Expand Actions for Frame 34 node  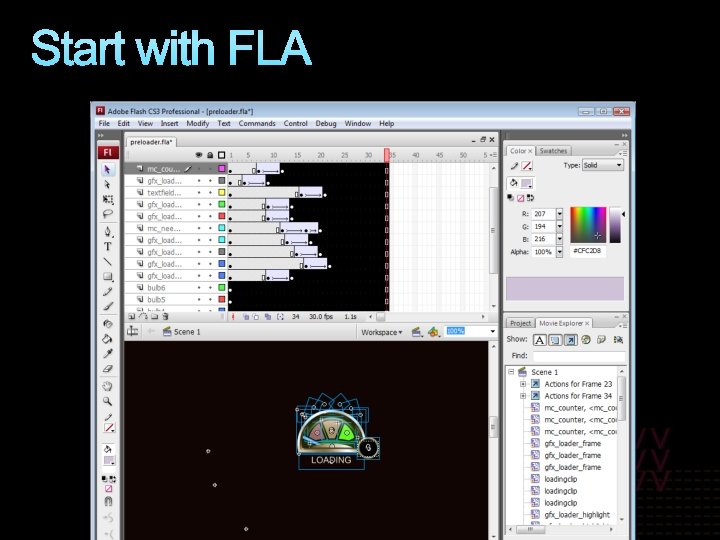tap(523, 396)
